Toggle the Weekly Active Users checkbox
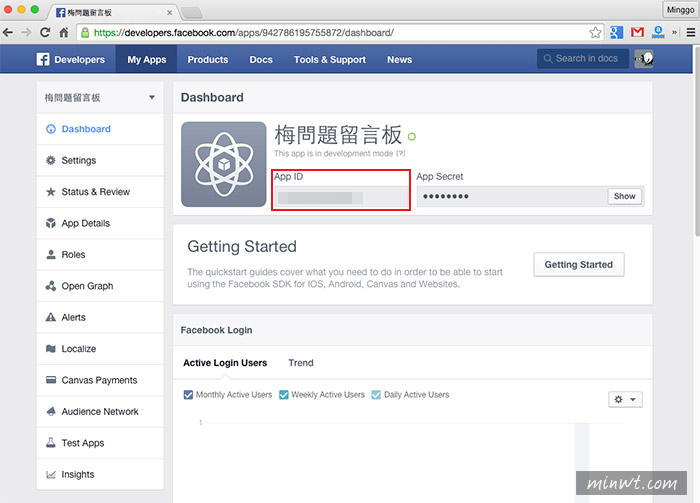Screen dimensions: 700x503 284,395
